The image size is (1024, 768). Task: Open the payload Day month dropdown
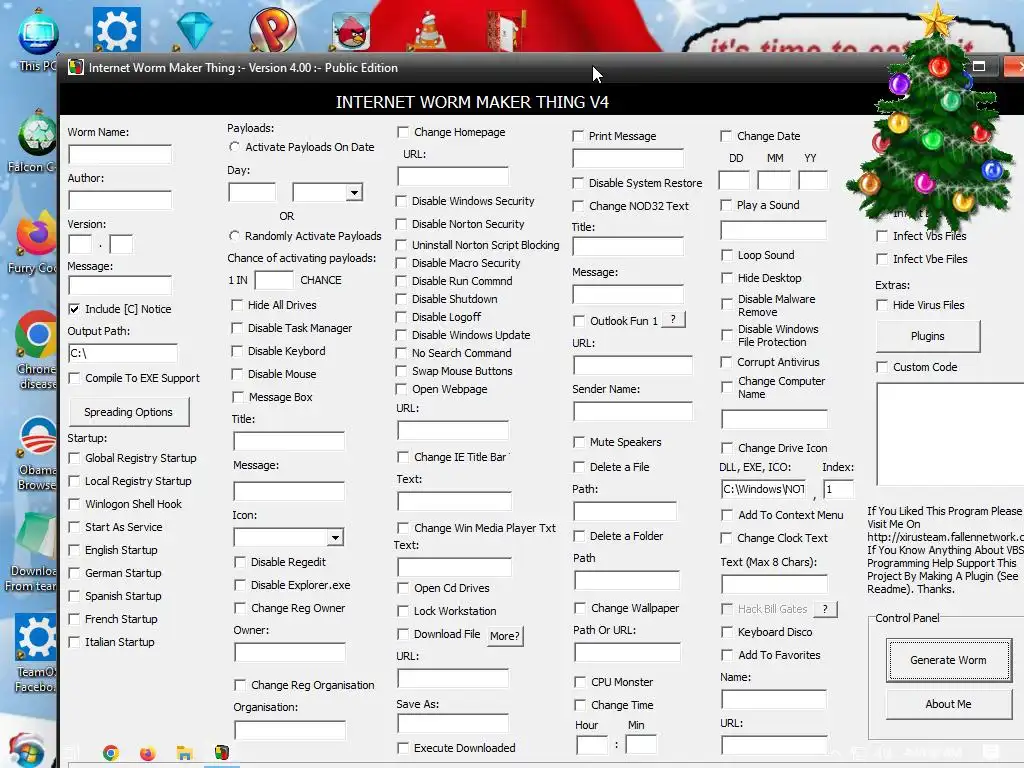[354, 192]
